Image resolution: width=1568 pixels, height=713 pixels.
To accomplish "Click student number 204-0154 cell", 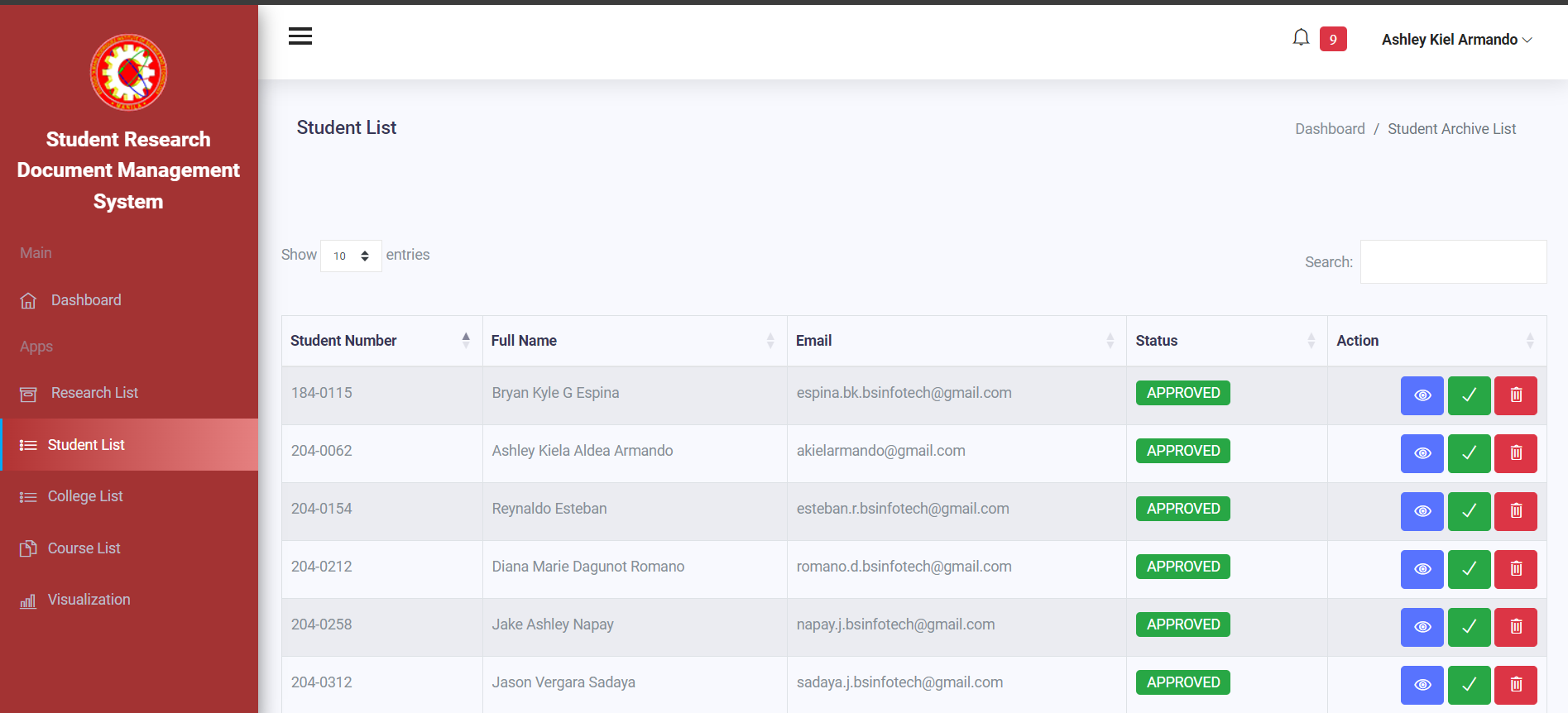I will coord(382,511).
